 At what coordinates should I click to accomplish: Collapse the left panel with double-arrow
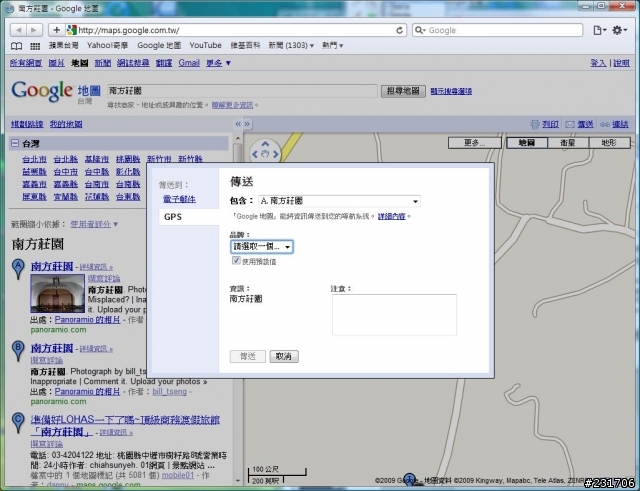(238, 124)
